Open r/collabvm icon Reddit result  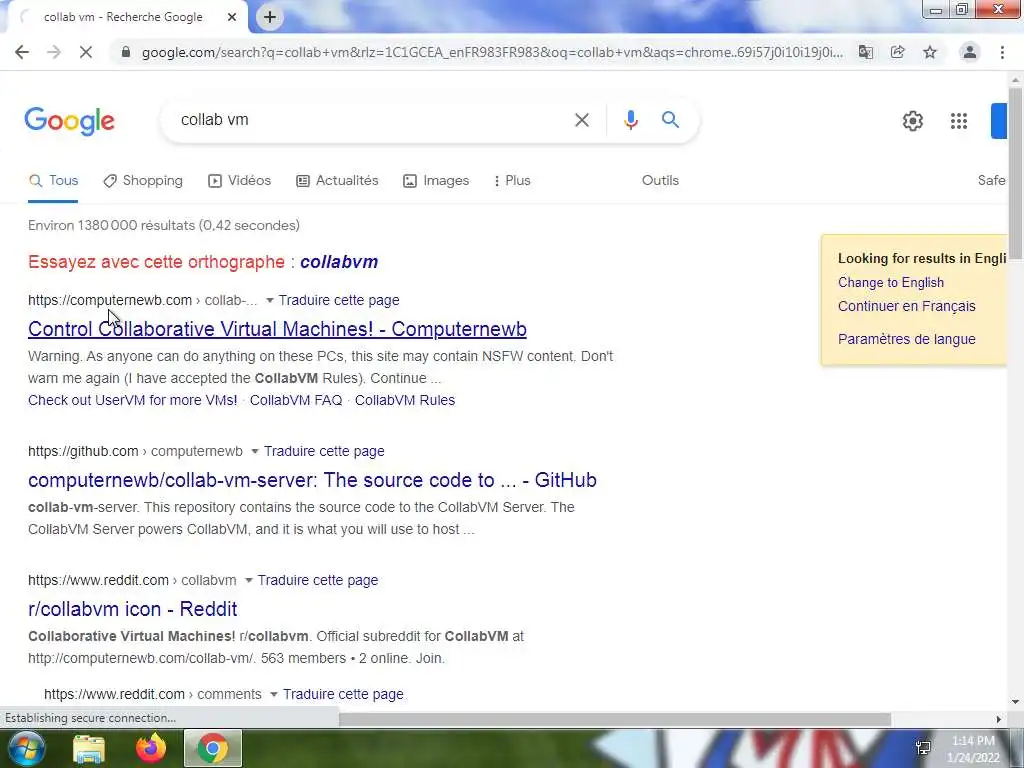(x=133, y=609)
